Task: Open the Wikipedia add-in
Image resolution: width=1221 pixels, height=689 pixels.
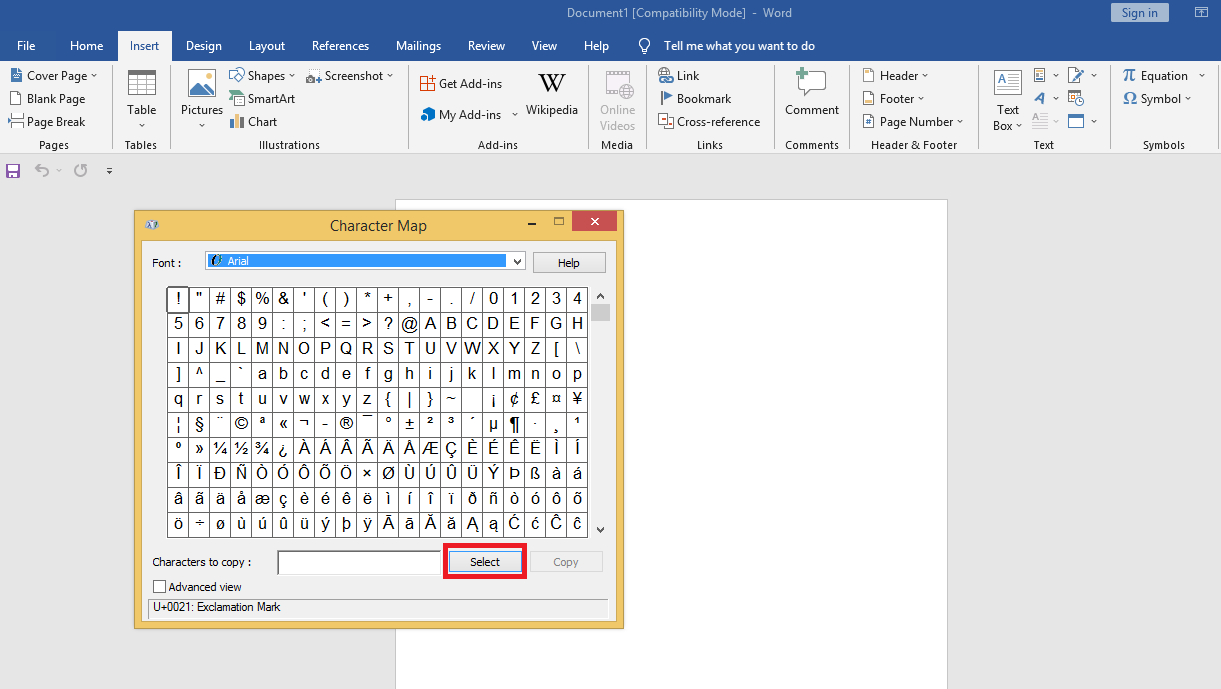Action: [552, 95]
